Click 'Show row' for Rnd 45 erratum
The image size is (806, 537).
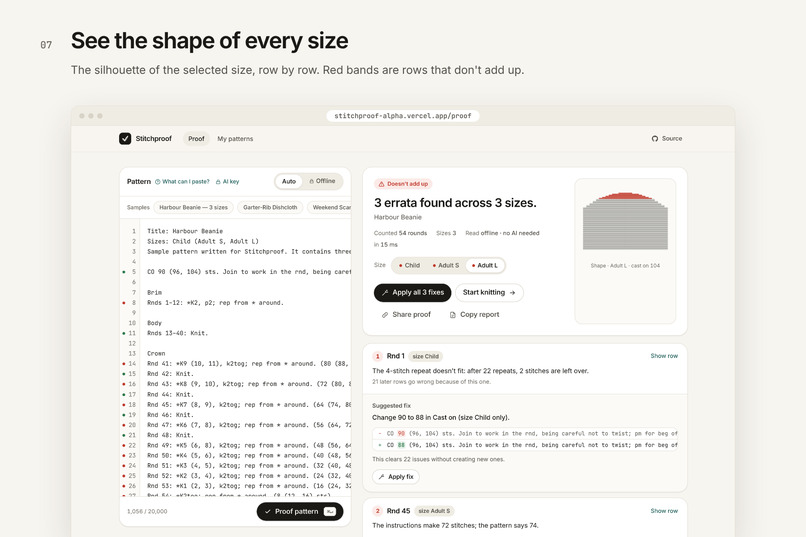click(664, 511)
